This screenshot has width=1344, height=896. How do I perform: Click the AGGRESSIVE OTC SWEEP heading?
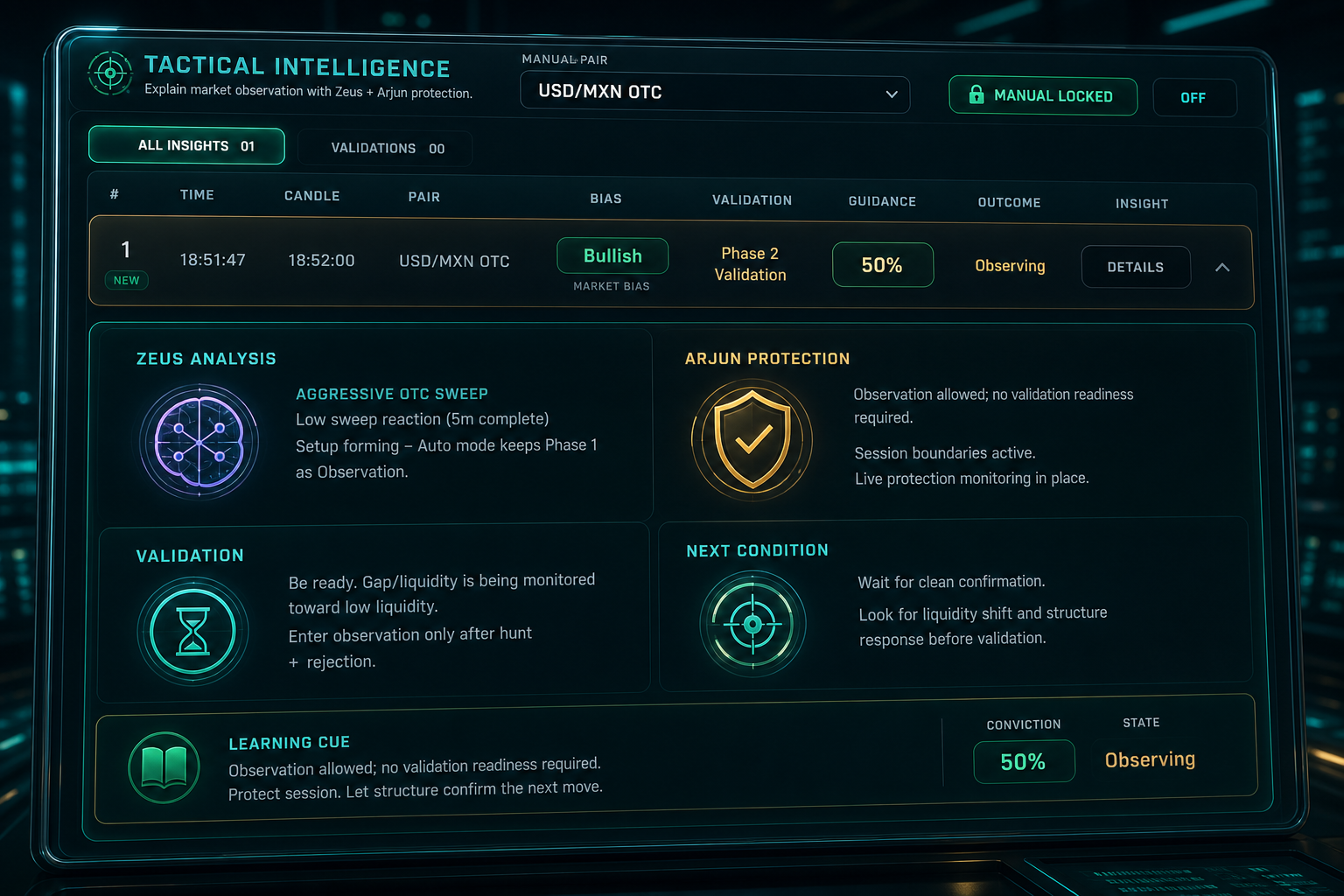392,395
